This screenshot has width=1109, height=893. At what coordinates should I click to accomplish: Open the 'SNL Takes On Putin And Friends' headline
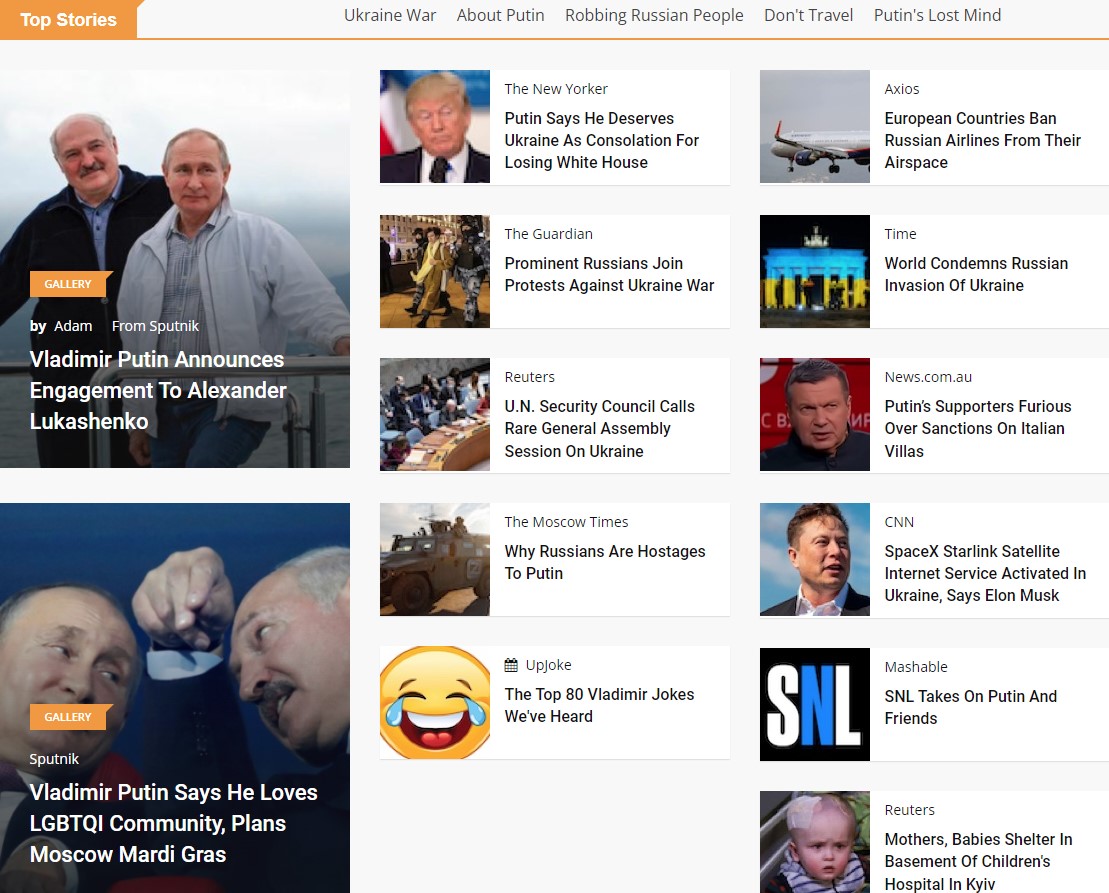tap(970, 707)
